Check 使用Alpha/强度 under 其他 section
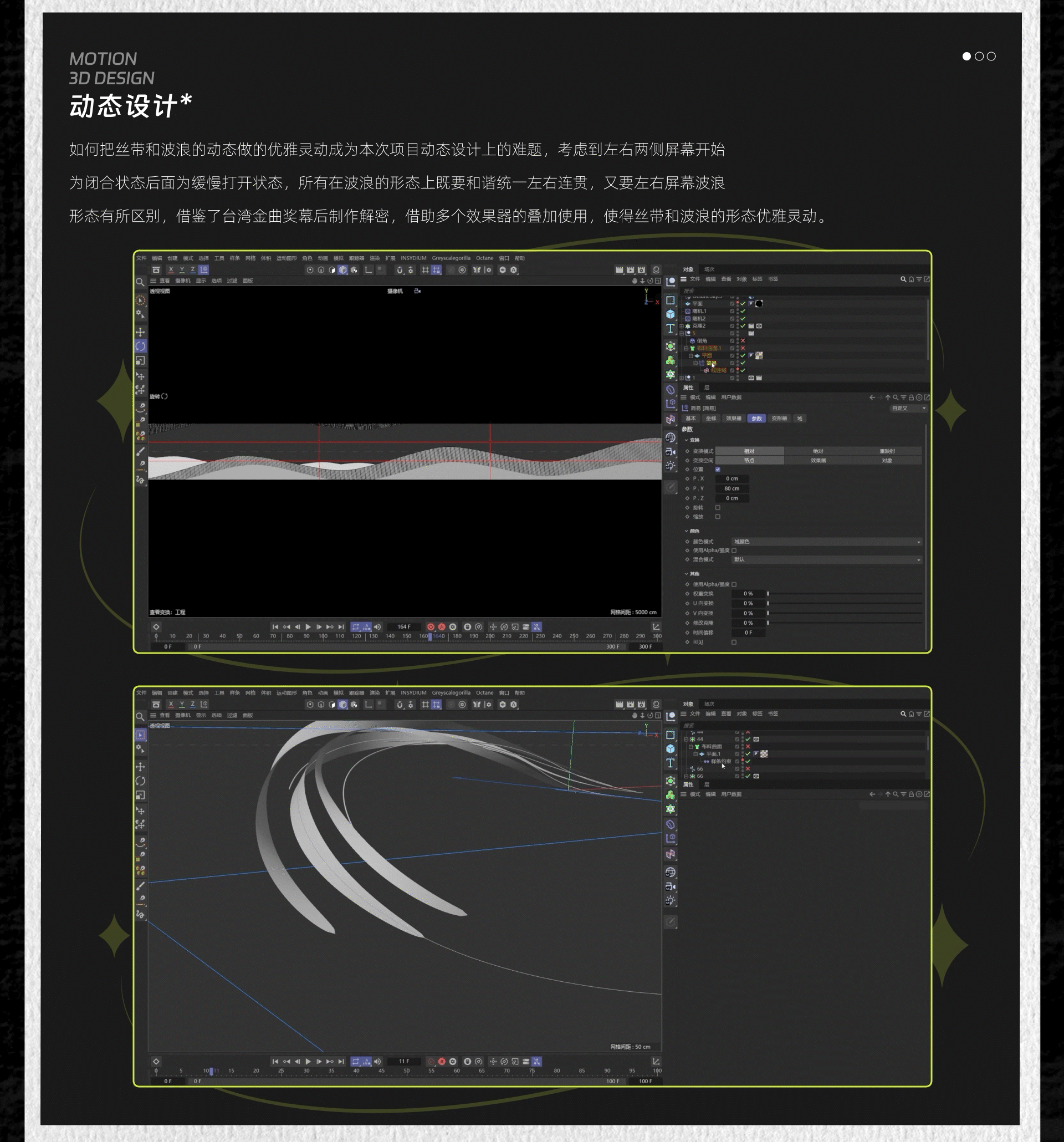This screenshot has width=1064, height=1142. click(734, 584)
